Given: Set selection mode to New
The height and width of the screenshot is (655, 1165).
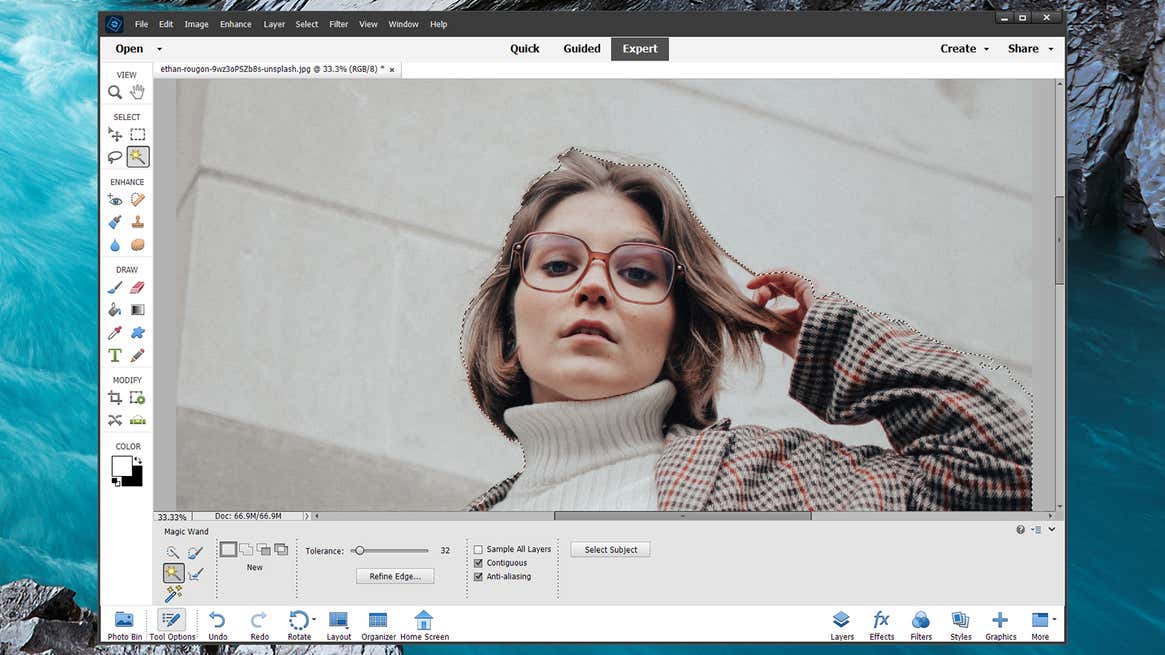Looking at the screenshot, I should [x=228, y=550].
